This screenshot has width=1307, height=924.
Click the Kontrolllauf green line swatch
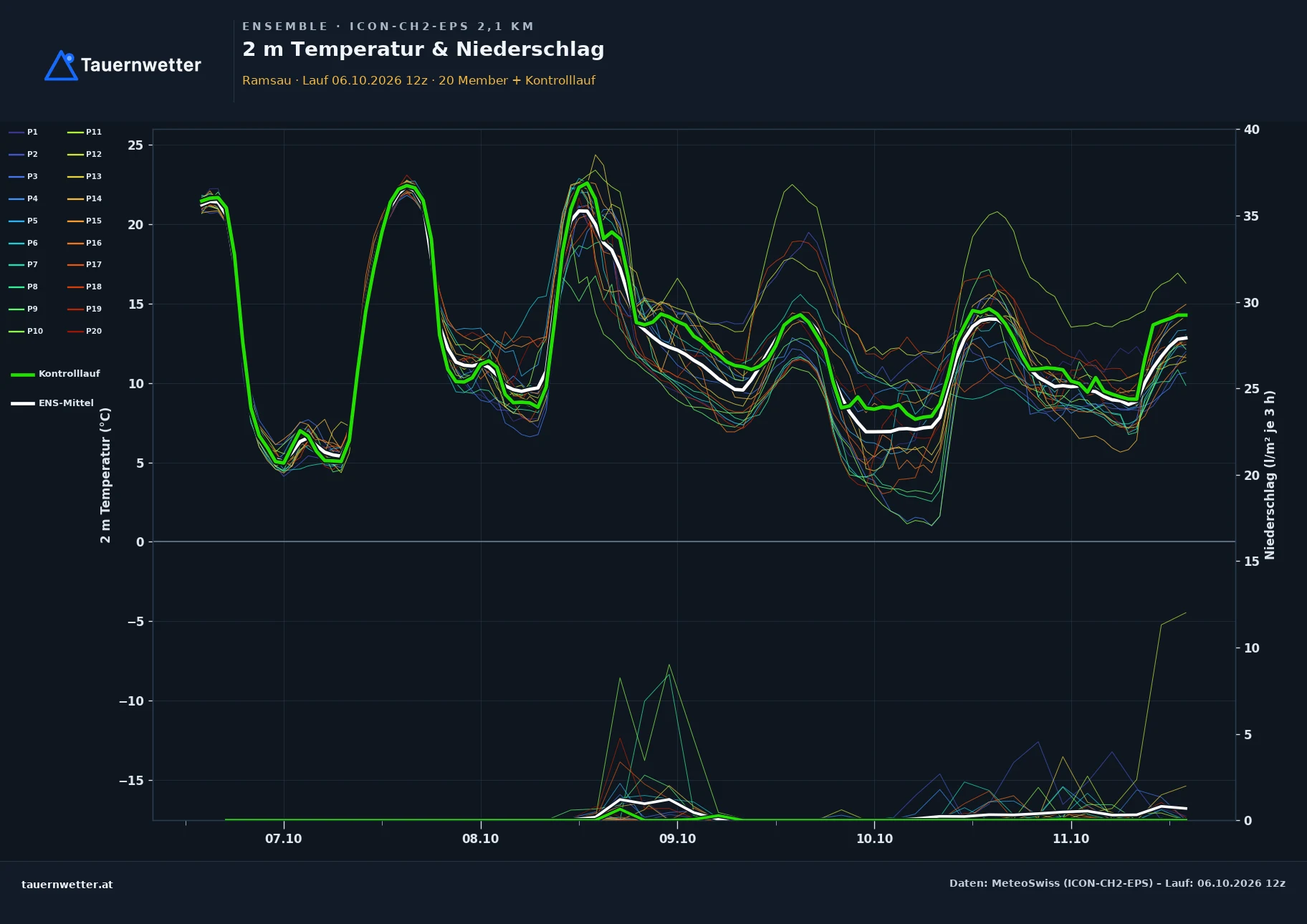pyautogui.click(x=23, y=375)
